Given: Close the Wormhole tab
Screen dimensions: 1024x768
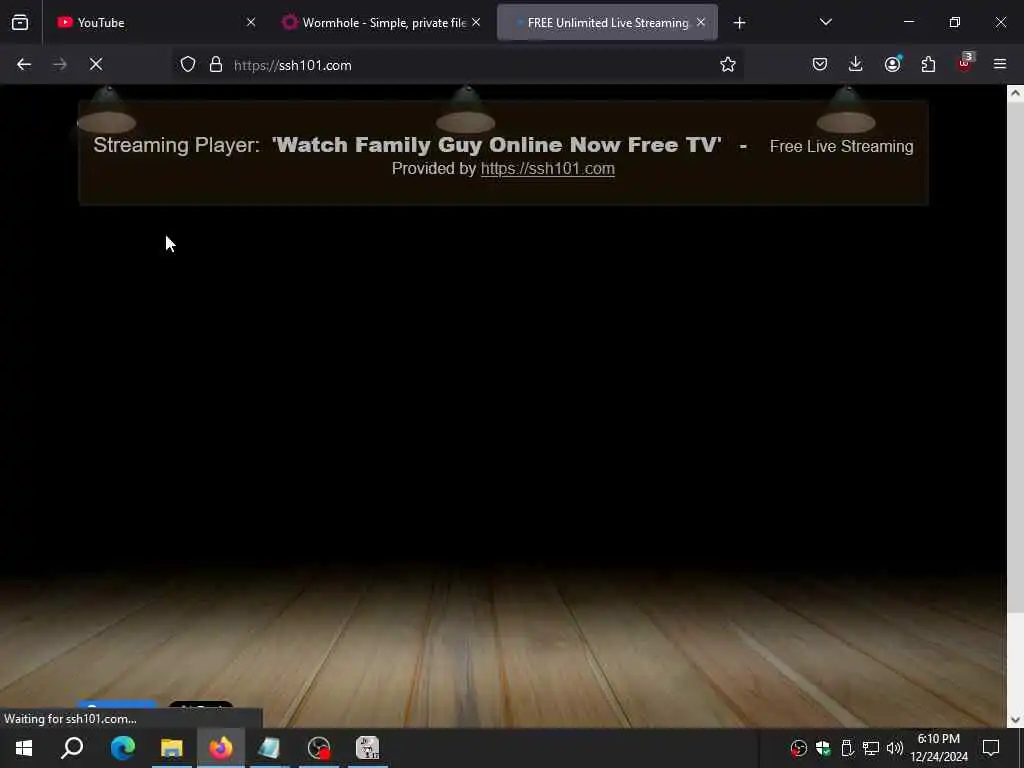Looking at the screenshot, I should tap(476, 23).
